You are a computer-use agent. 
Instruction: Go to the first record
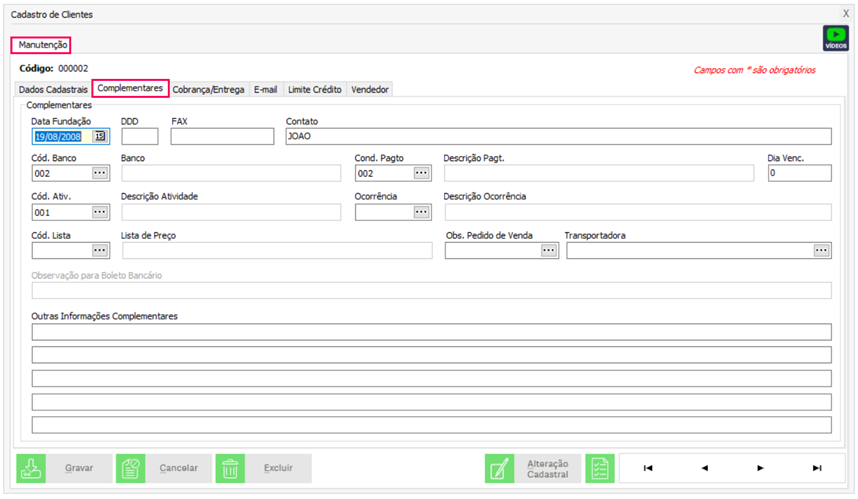point(648,468)
